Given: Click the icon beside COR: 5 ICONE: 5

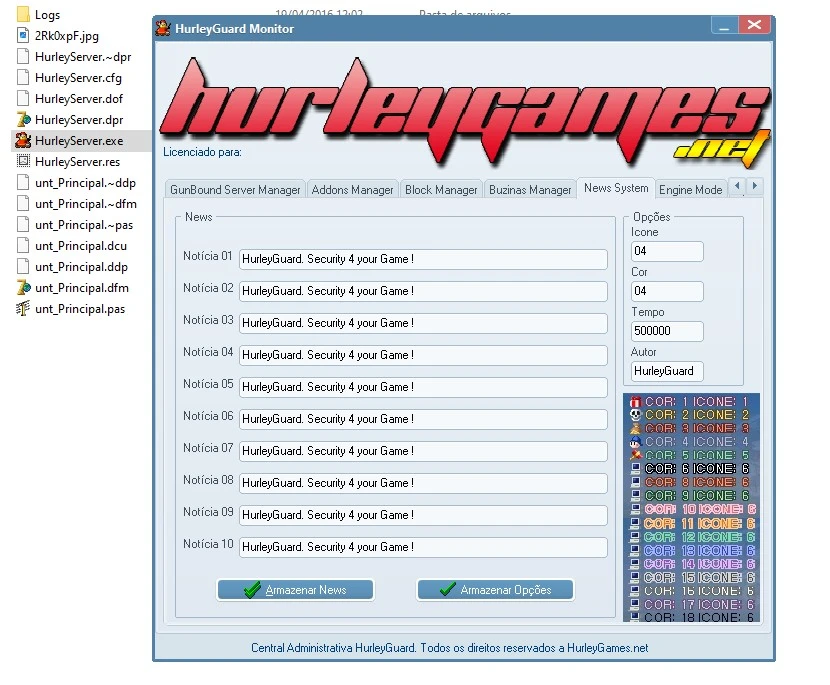Looking at the screenshot, I should [636, 455].
